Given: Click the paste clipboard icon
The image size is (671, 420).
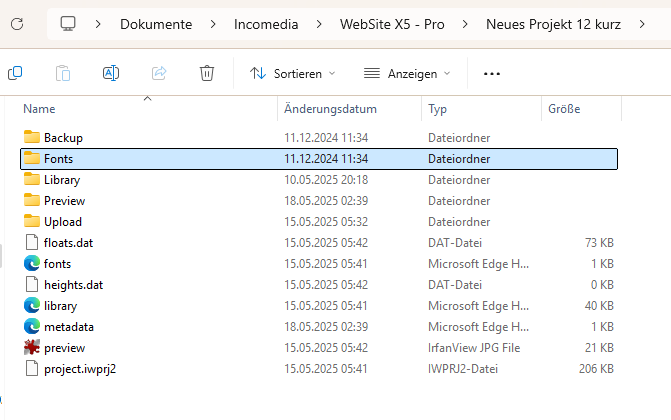Looking at the screenshot, I should [x=63, y=73].
